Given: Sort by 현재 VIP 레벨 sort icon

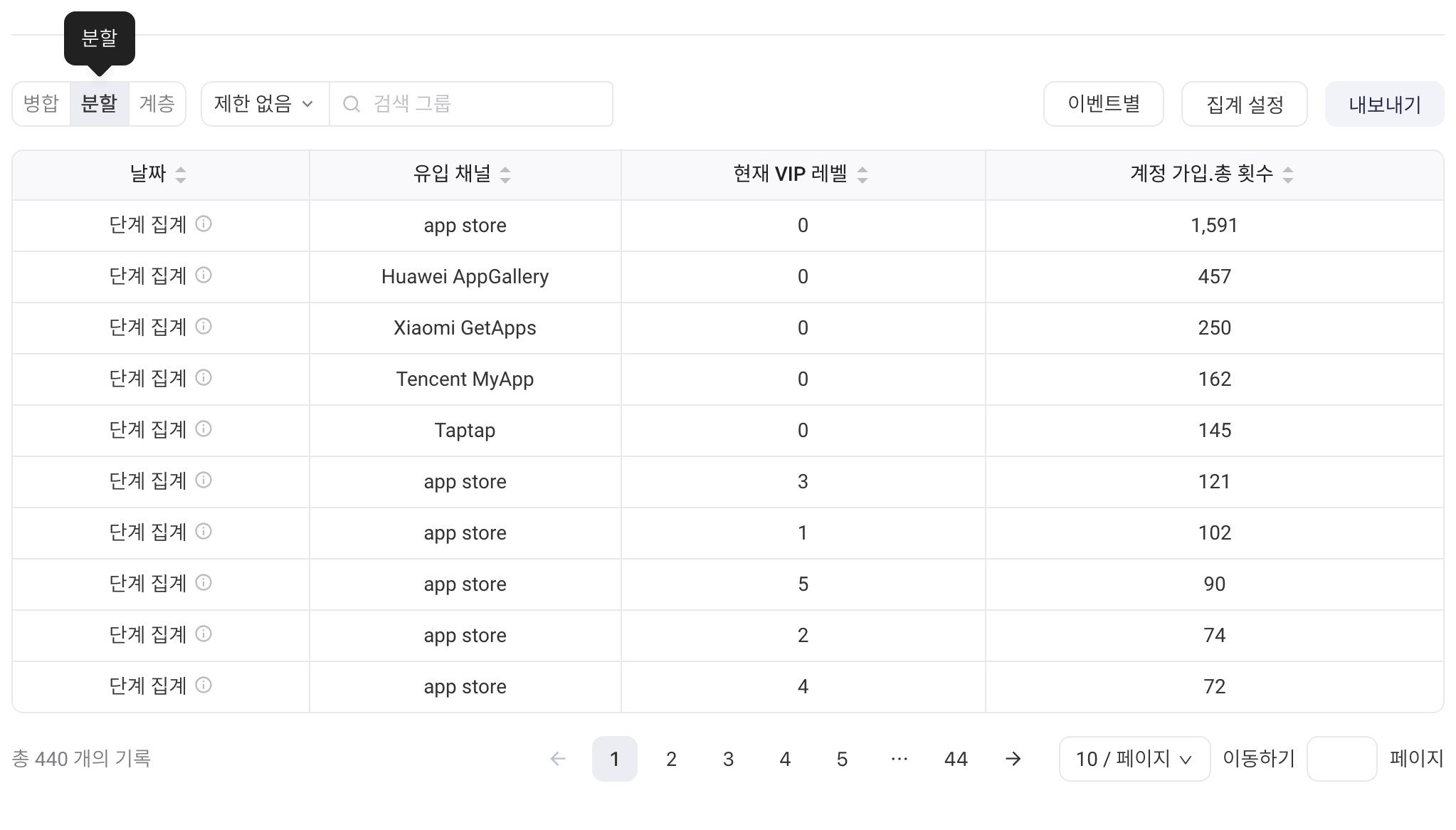Looking at the screenshot, I should coord(862,174).
